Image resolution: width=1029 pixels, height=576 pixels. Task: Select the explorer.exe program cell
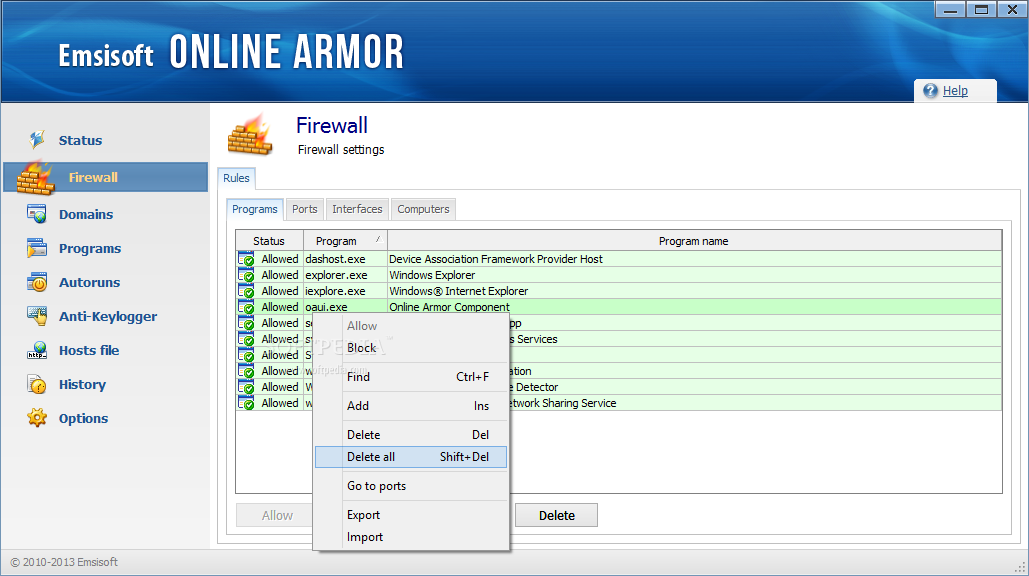click(345, 275)
